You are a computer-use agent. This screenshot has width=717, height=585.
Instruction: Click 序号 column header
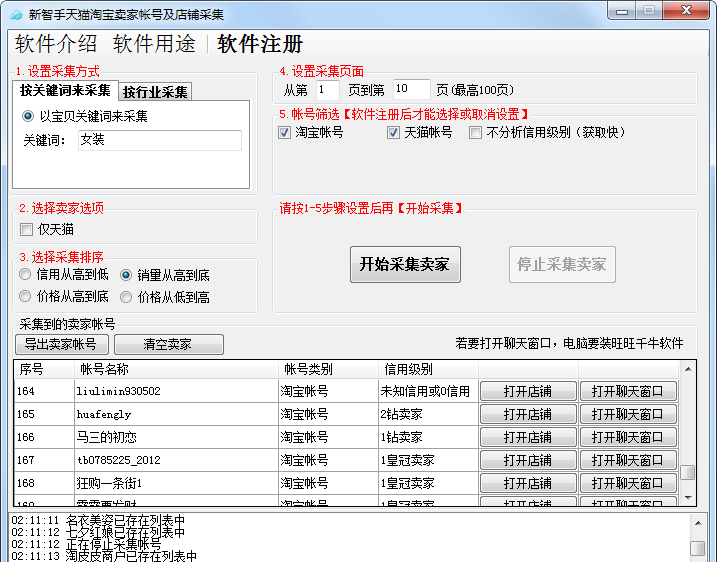[44, 369]
